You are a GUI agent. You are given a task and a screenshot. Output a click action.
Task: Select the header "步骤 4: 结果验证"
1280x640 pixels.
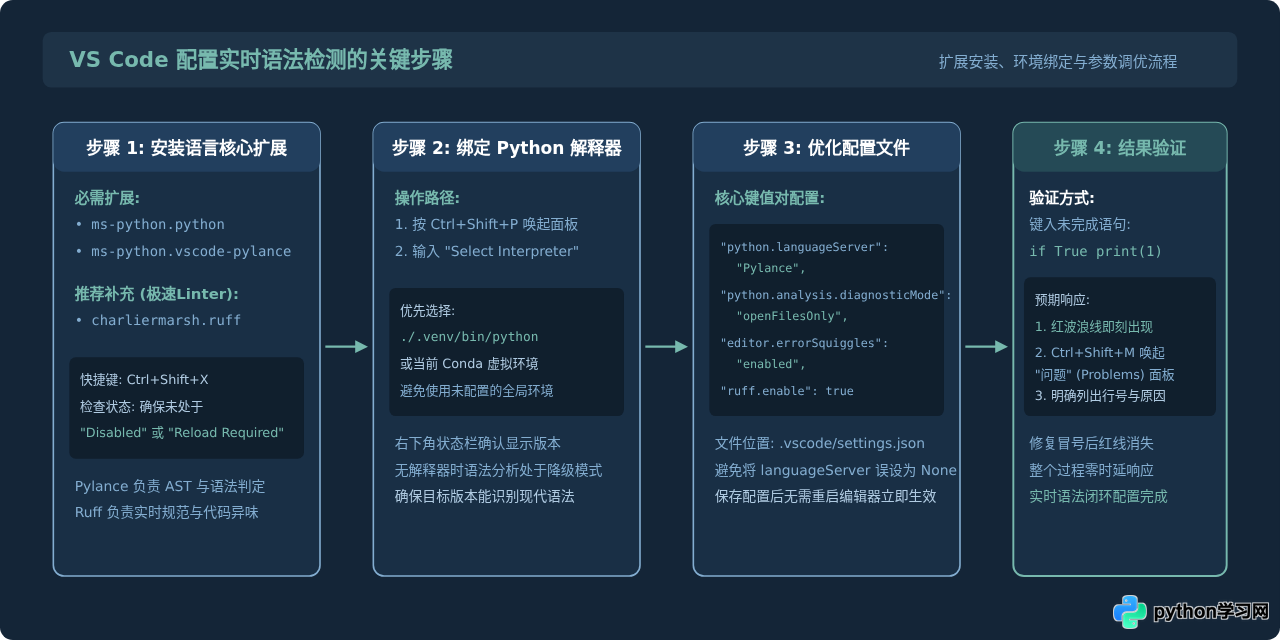[x=1120, y=148]
